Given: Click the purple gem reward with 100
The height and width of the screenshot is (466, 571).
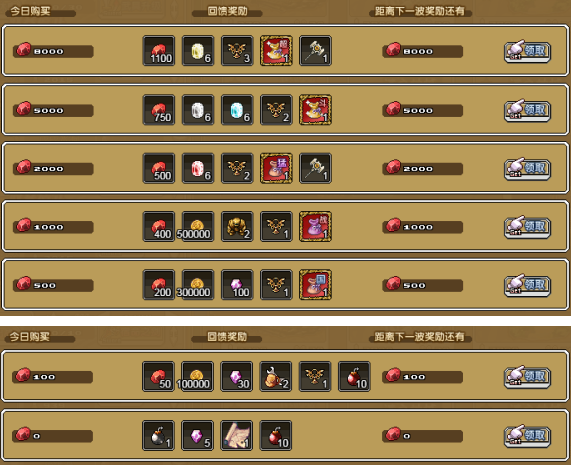Looking at the screenshot, I should tap(237, 285).
